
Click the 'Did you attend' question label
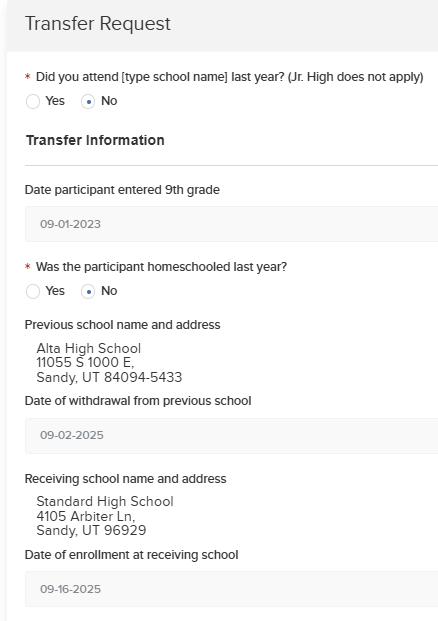pos(230,77)
